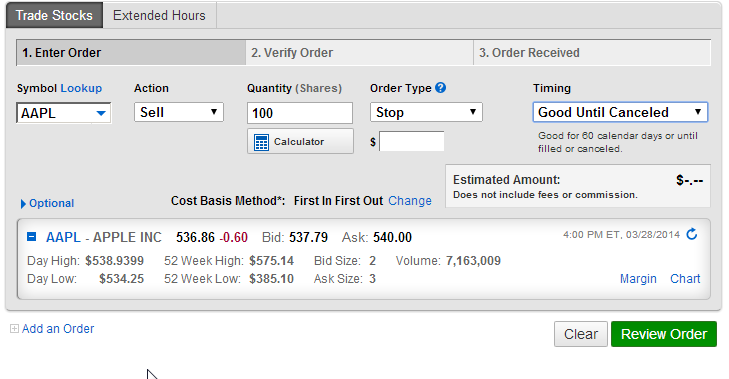Select the Trade Stocks tab

54,15
